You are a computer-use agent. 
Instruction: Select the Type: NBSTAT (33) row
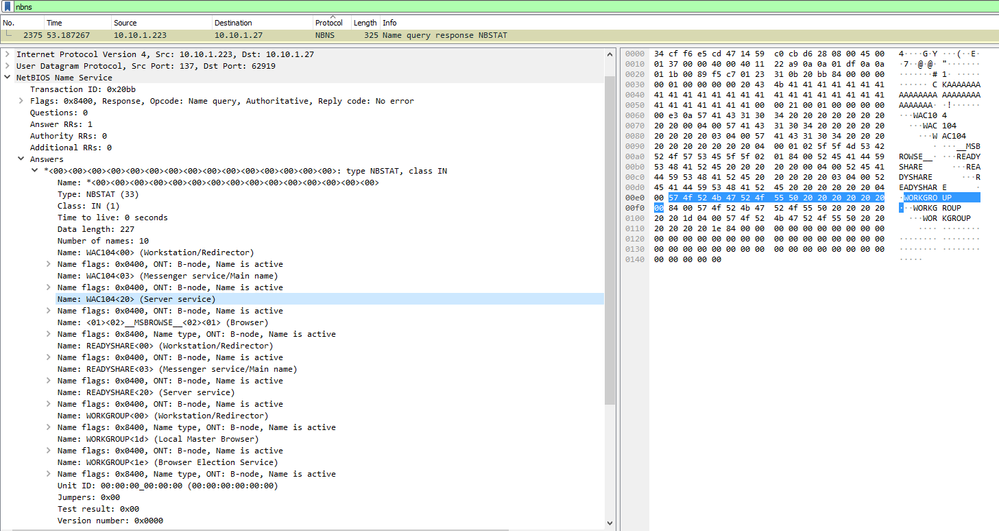tap(97, 194)
